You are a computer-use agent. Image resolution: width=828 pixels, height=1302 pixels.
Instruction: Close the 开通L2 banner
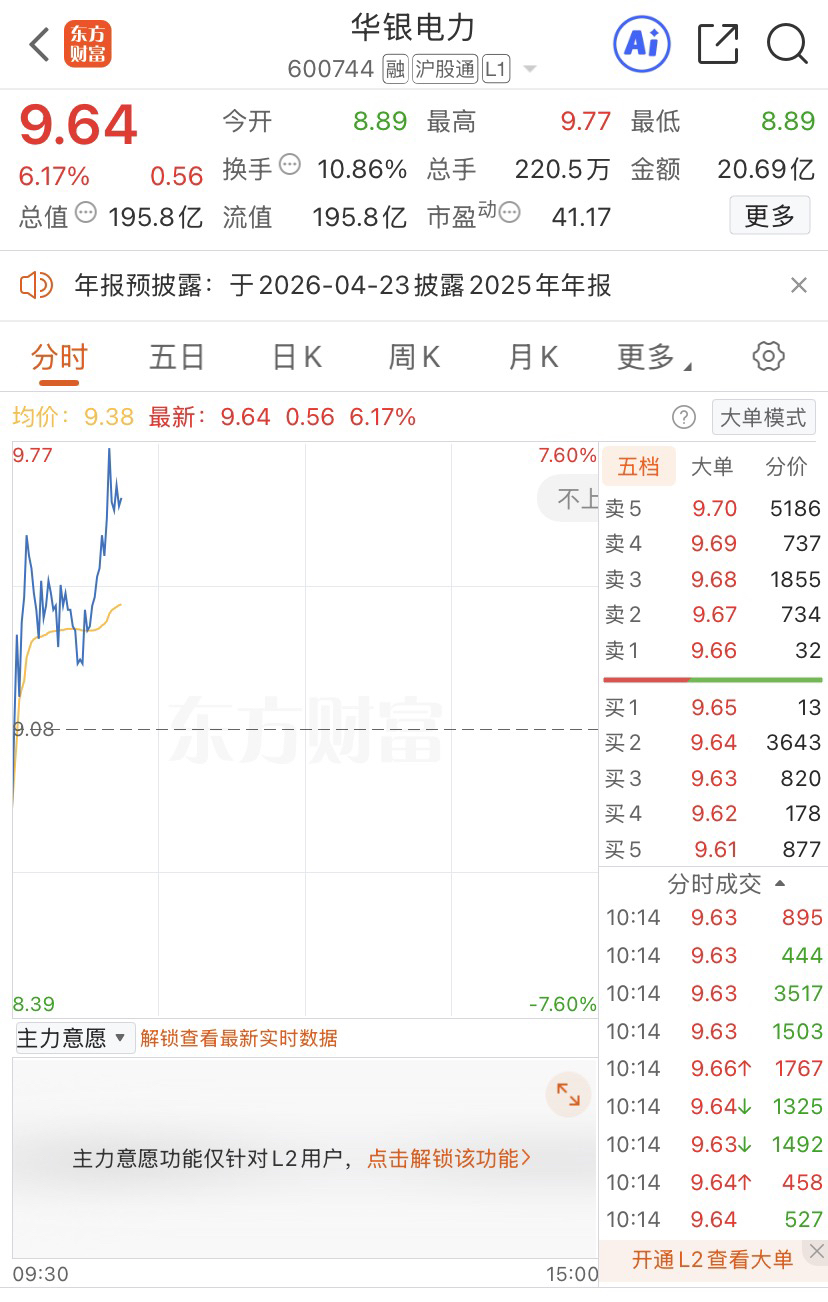coord(816,1252)
